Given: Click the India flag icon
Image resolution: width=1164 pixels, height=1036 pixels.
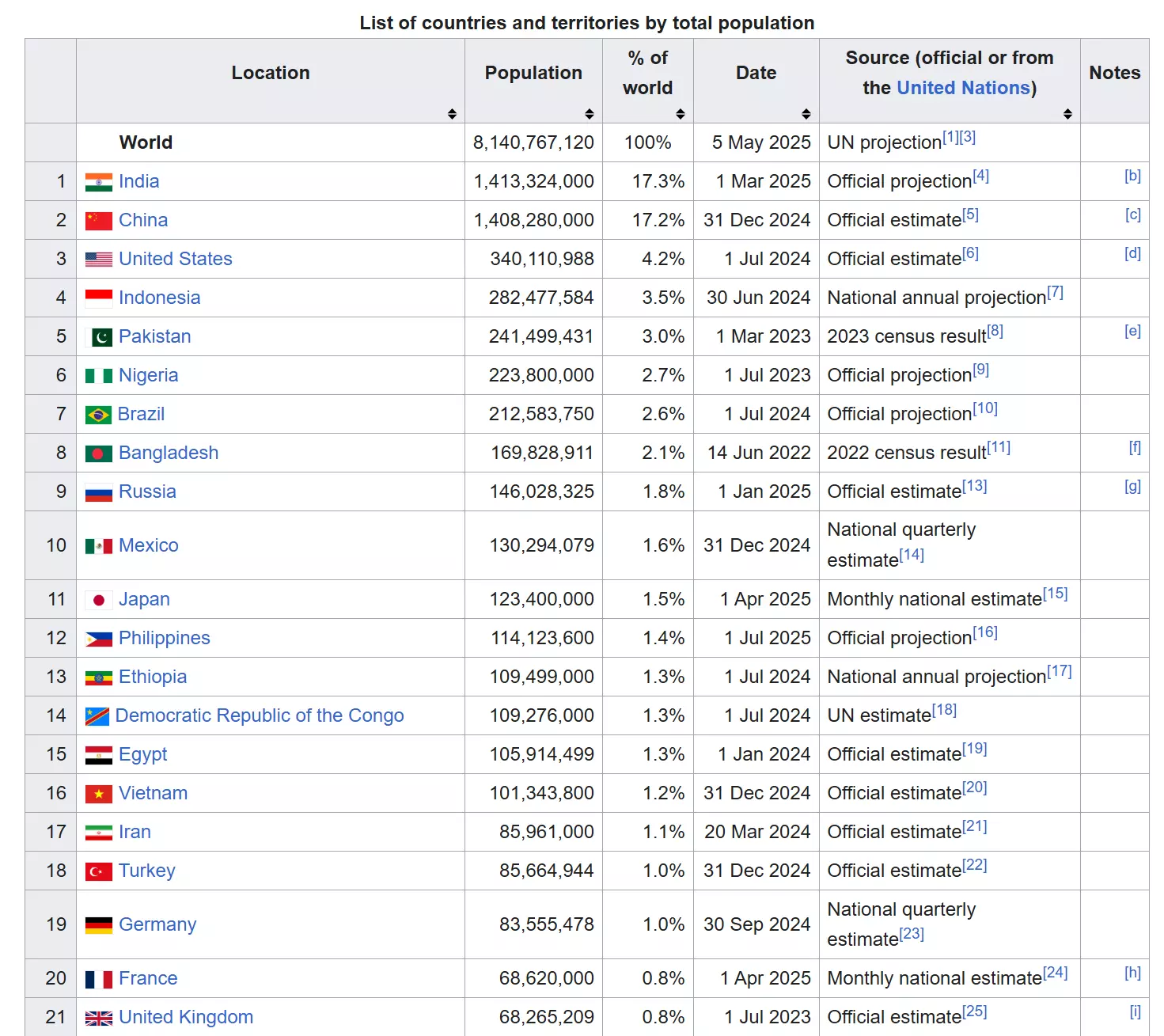Looking at the screenshot, I should click(99, 182).
